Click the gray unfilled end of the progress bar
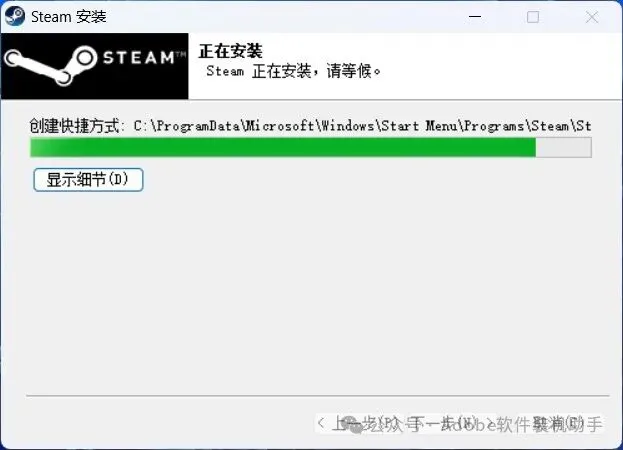This screenshot has width=623, height=450. (563, 147)
